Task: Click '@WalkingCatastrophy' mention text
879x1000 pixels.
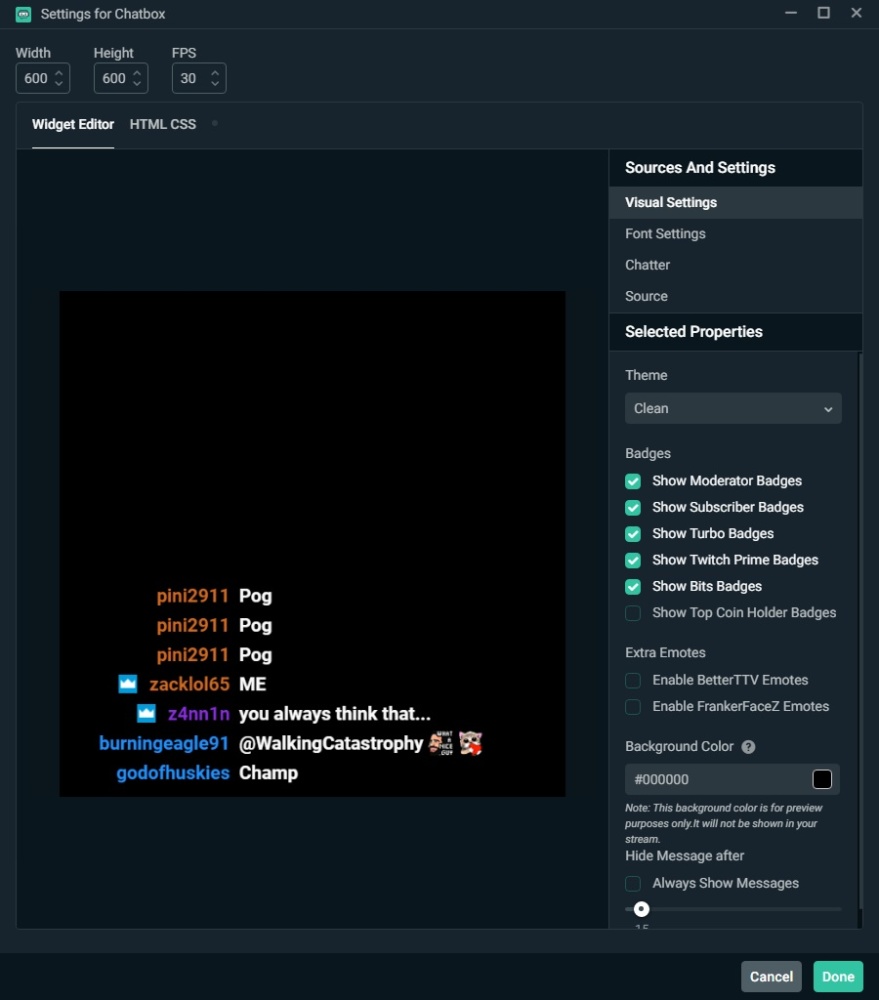Action: pyautogui.click(x=331, y=744)
